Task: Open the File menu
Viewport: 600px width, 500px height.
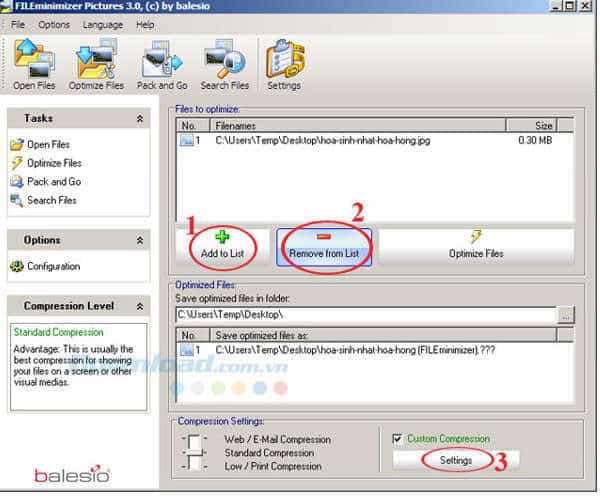Action: pyautogui.click(x=18, y=25)
